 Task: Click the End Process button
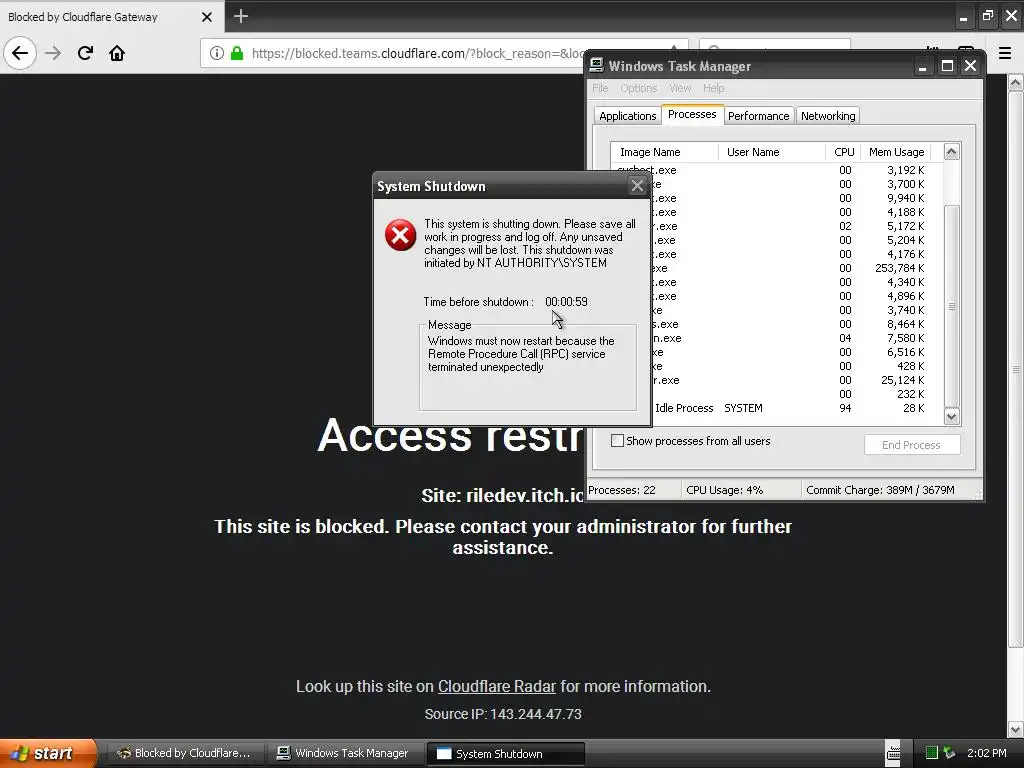912,445
